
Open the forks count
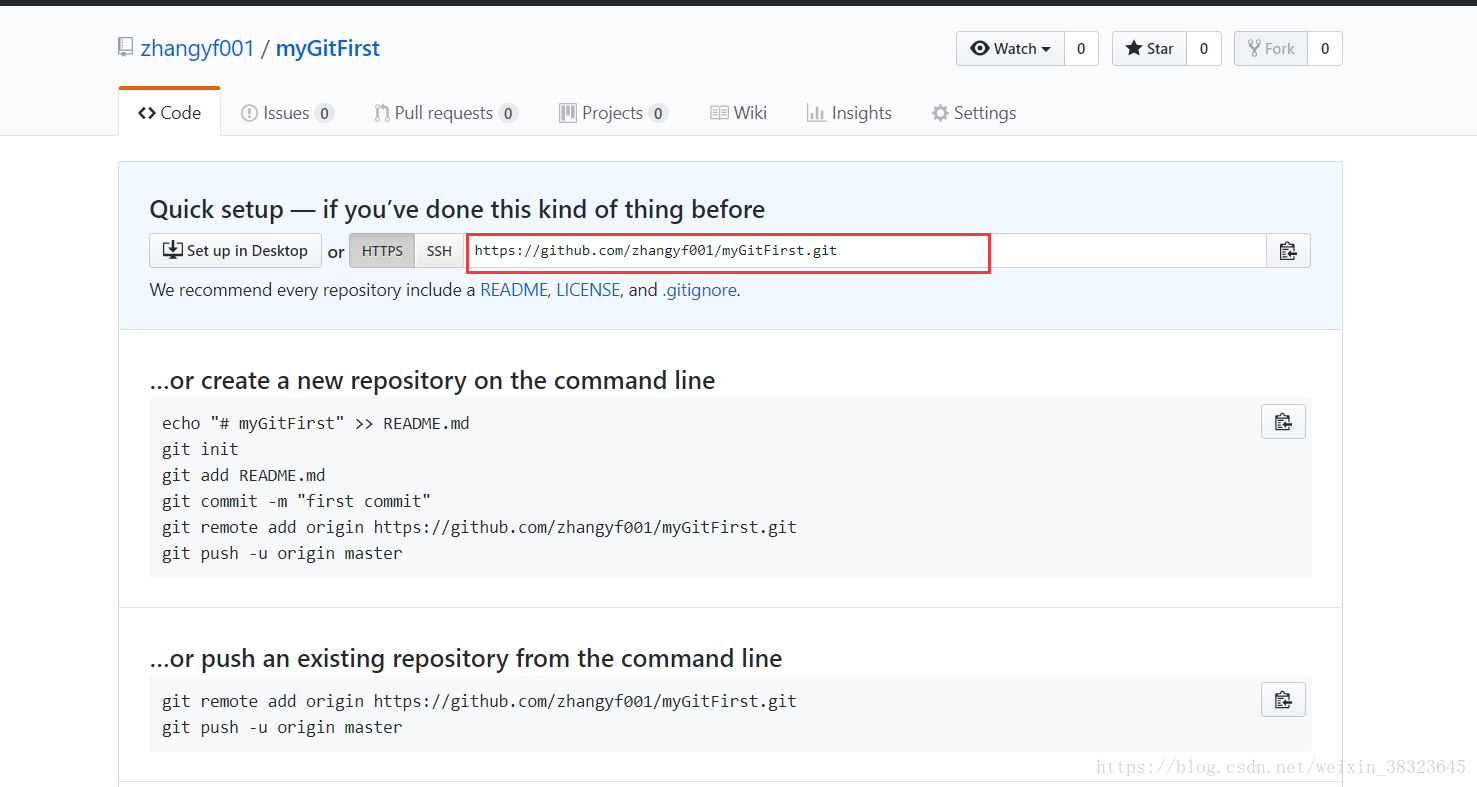click(x=1325, y=49)
